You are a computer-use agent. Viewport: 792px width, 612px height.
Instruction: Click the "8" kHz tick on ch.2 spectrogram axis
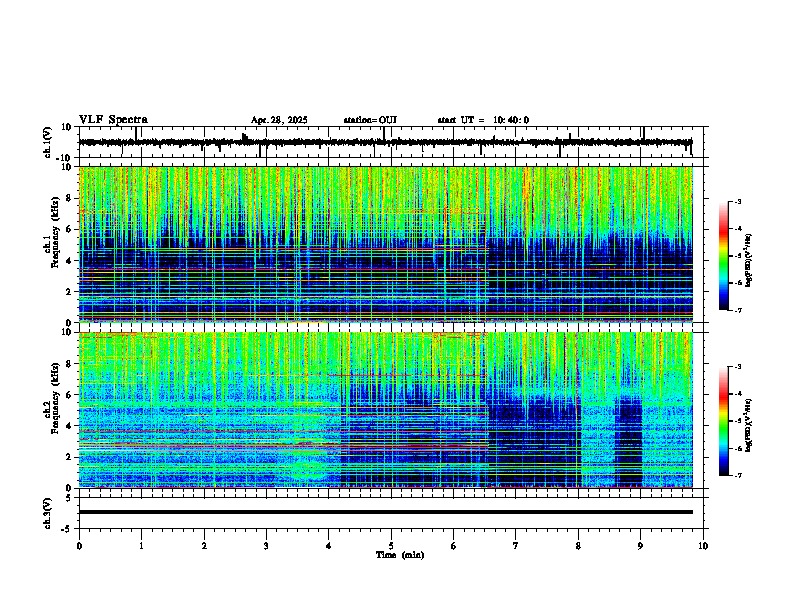point(69,364)
